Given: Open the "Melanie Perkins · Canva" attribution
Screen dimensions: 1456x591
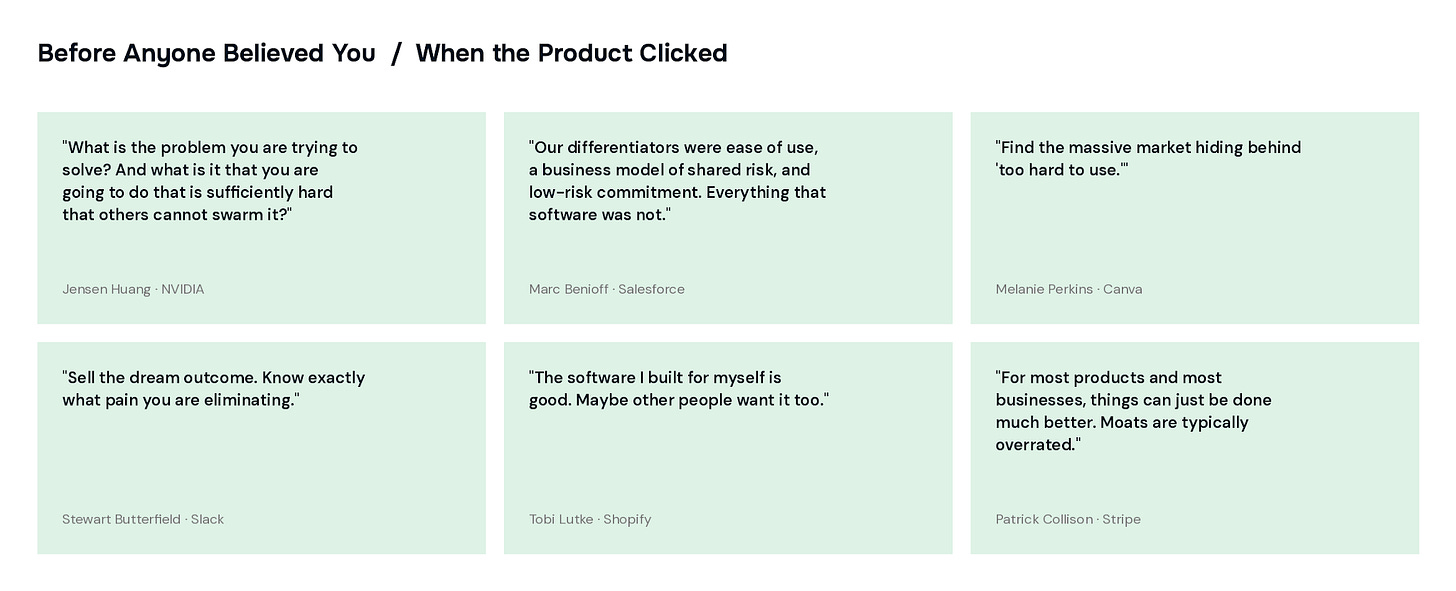Looking at the screenshot, I should pyautogui.click(x=1069, y=289).
